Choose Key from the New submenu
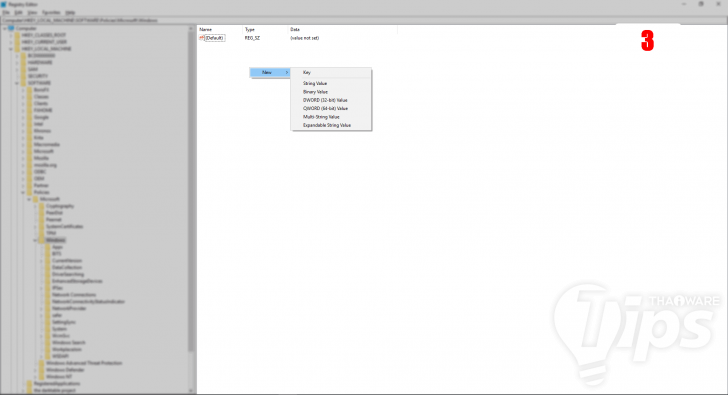Viewport: 728px width, 395px height. [331, 72]
